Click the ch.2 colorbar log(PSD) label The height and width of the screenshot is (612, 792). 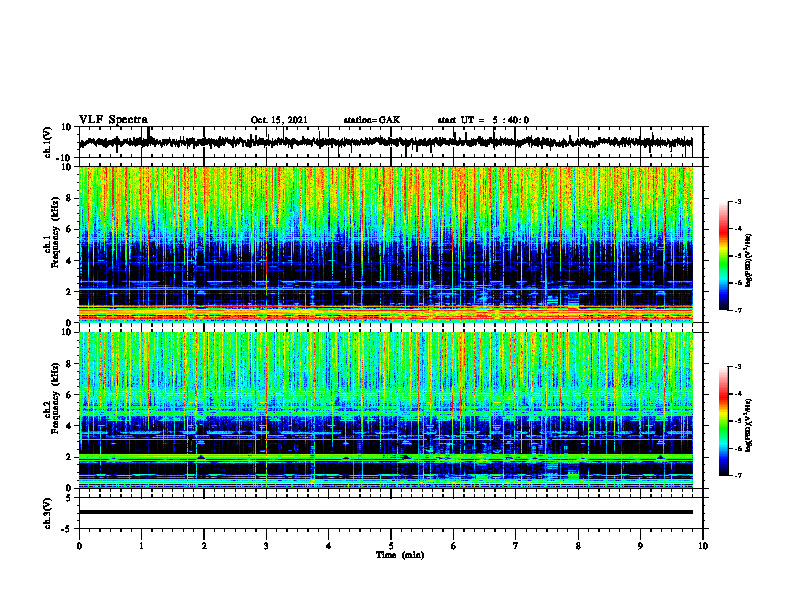pos(749,425)
